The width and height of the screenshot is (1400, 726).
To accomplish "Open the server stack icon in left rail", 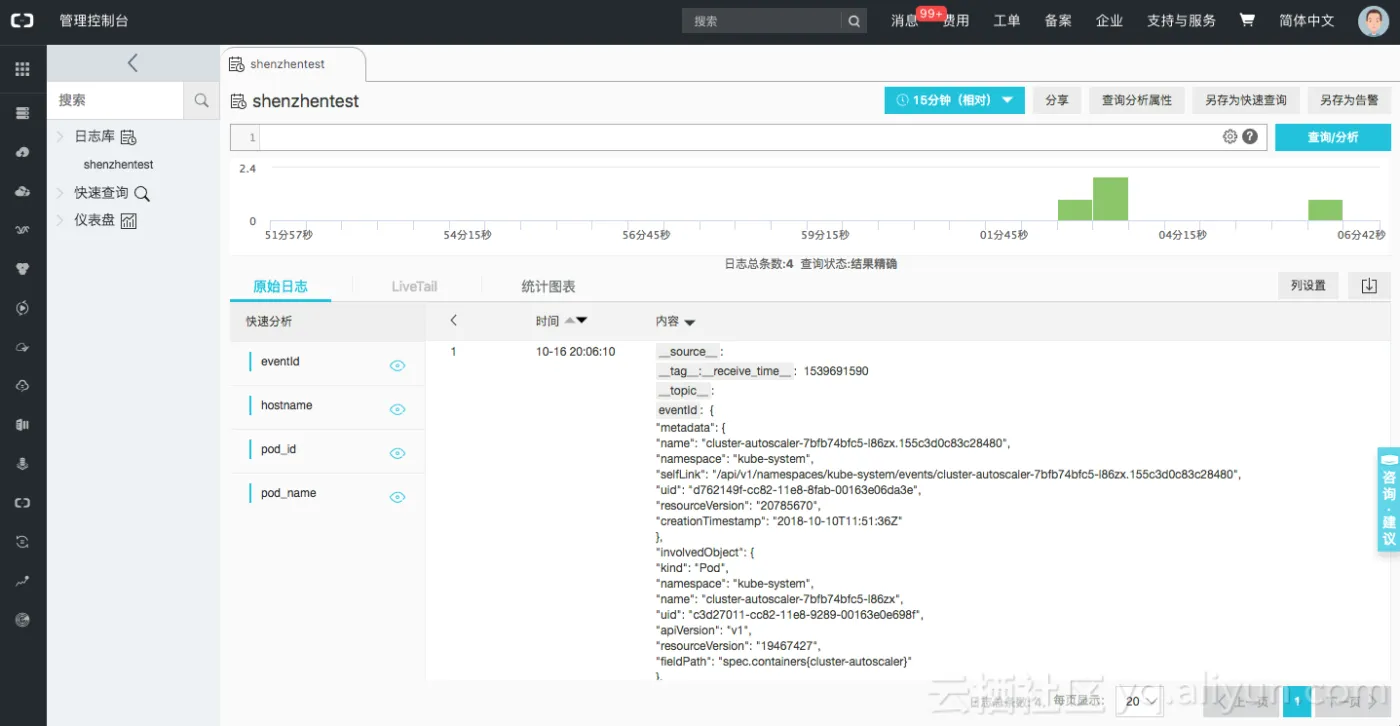I will pos(22,113).
